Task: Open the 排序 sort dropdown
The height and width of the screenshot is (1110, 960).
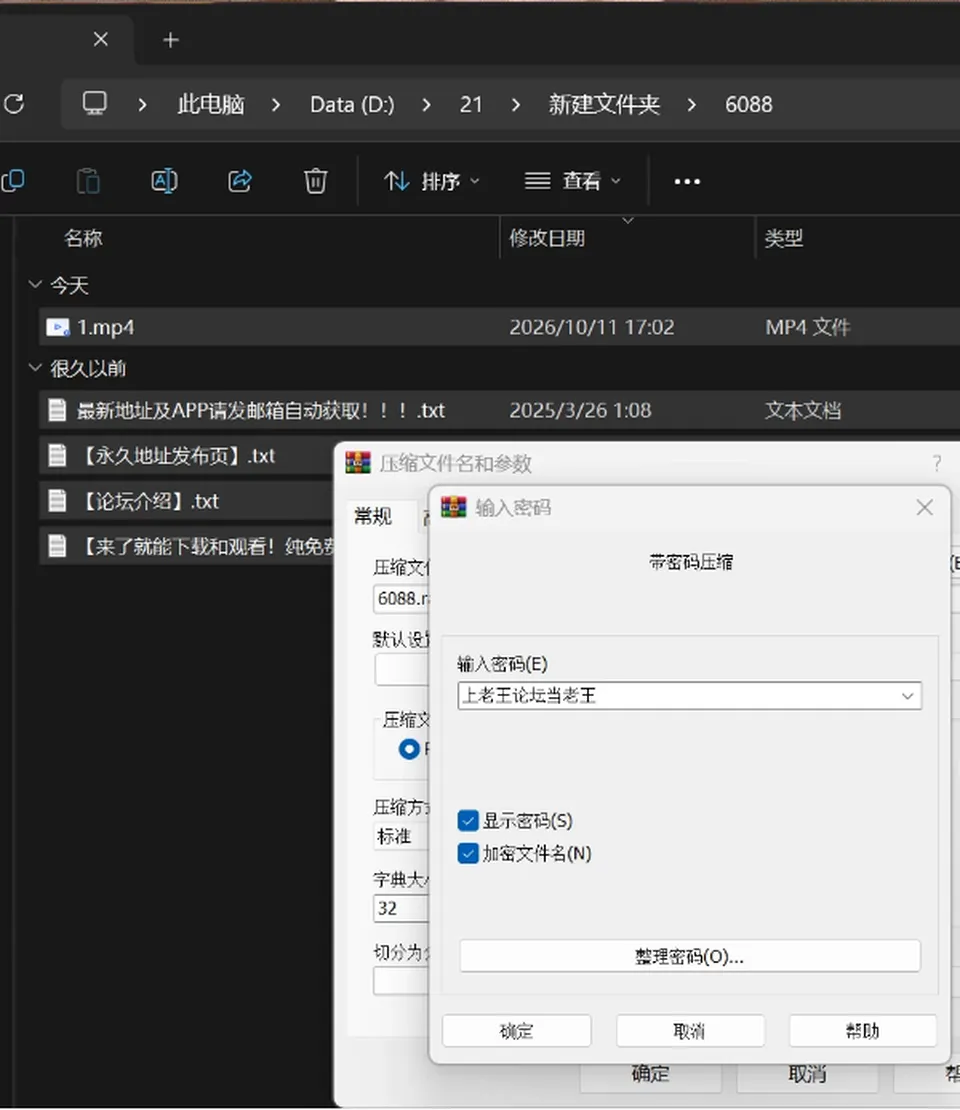Action: 431,181
